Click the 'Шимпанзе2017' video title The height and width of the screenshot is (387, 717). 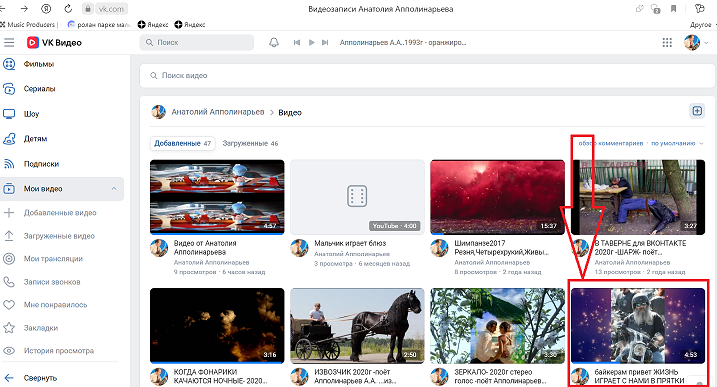tap(501, 247)
